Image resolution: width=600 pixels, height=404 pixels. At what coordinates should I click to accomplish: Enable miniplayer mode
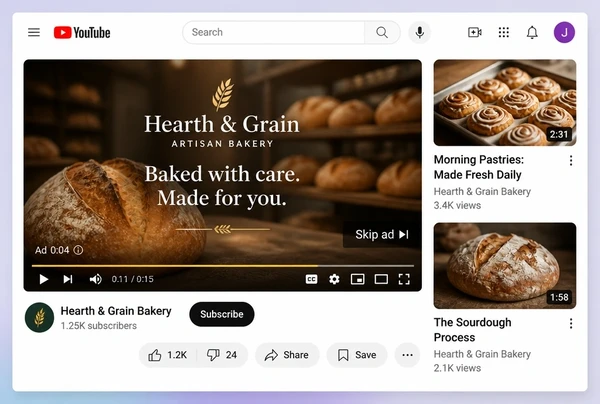[x=357, y=279]
